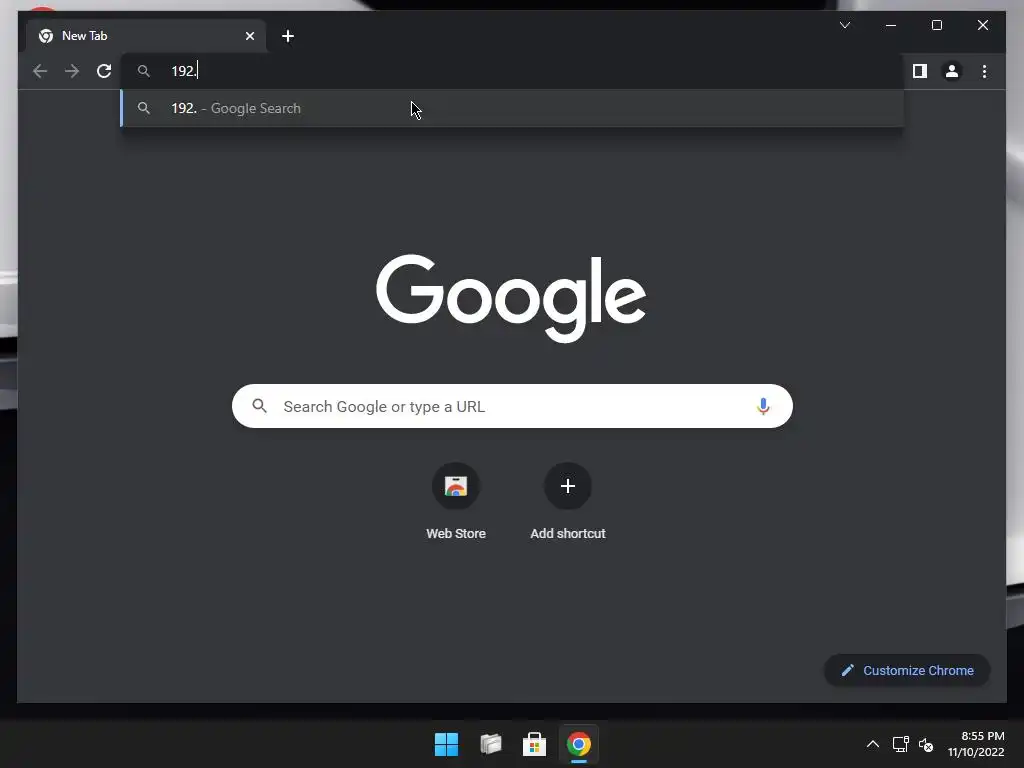The image size is (1024, 768).
Task: Toggle the side panel icon
Action: click(x=920, y=71)
